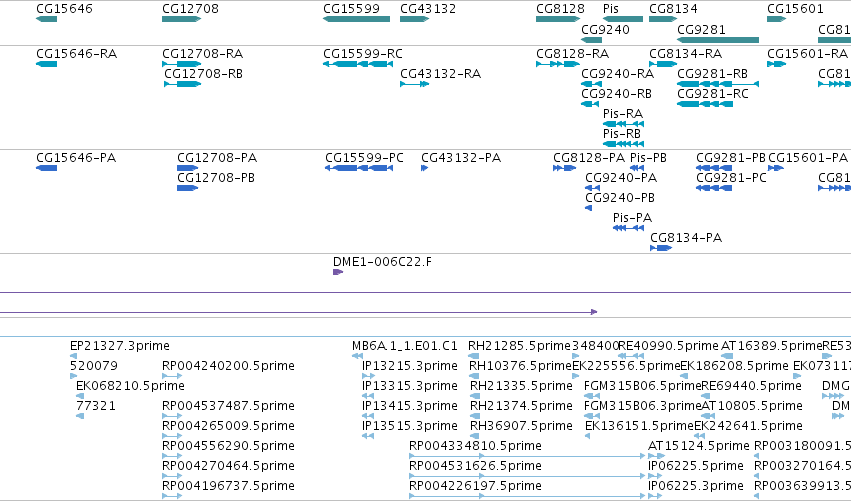Select EST EP21327.3prime
851x501 pixels.
pyautogui.click(x=73, y=356)
